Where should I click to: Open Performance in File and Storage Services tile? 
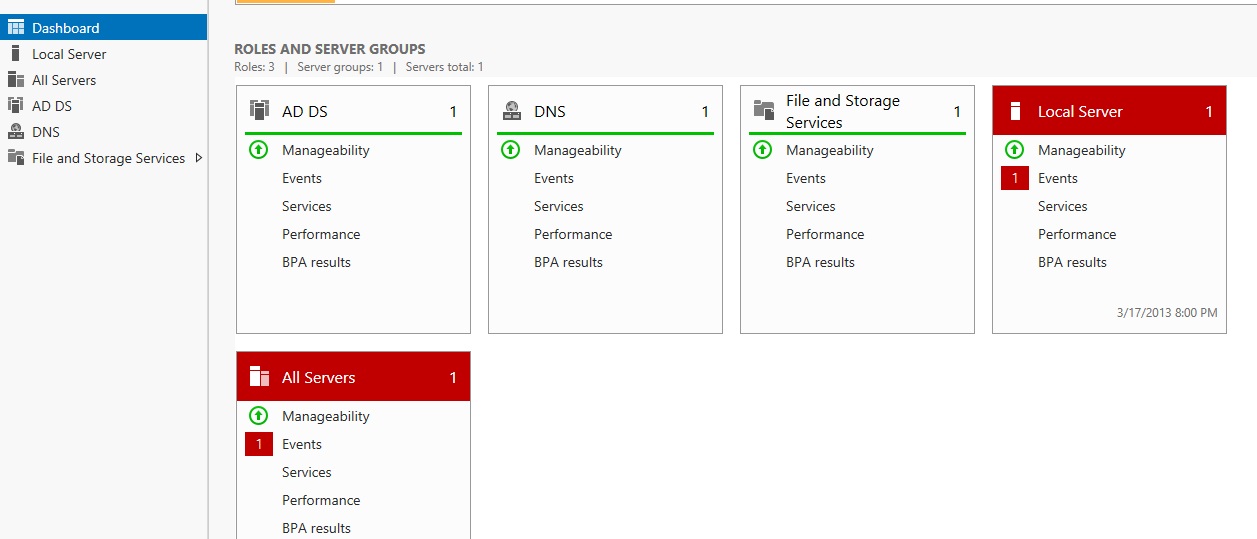point(825,234)
